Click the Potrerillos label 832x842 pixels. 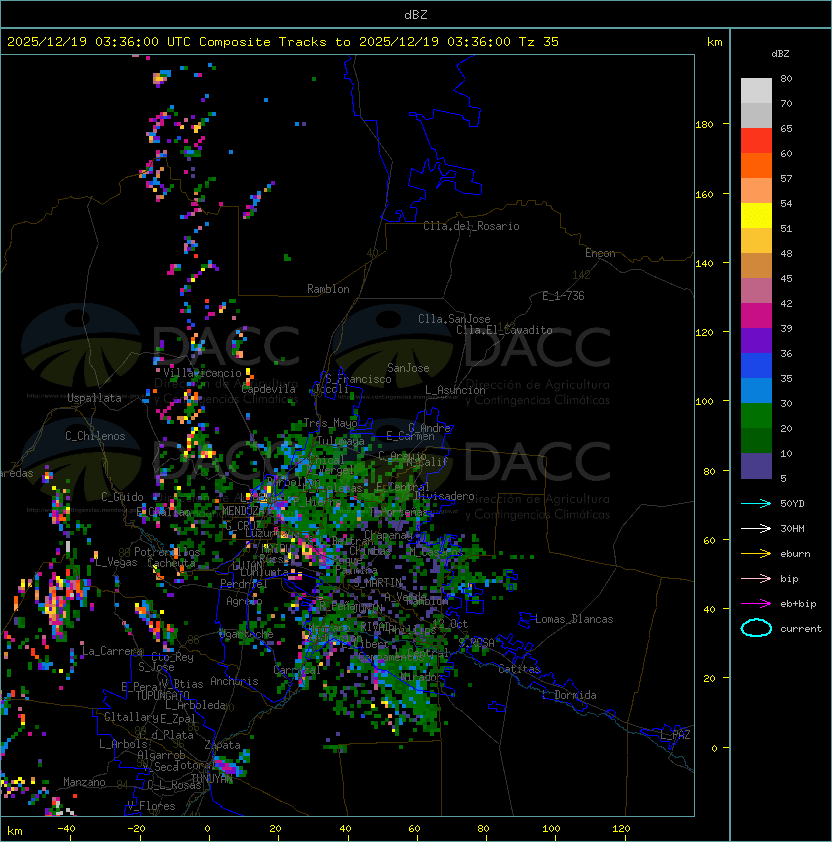(x=167, y=552)
